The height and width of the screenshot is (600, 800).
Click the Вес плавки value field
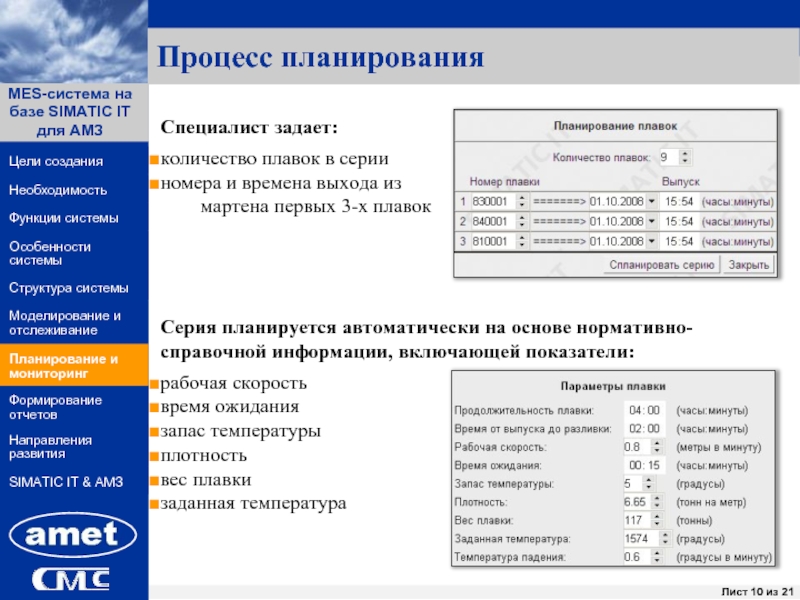[634, 520]
